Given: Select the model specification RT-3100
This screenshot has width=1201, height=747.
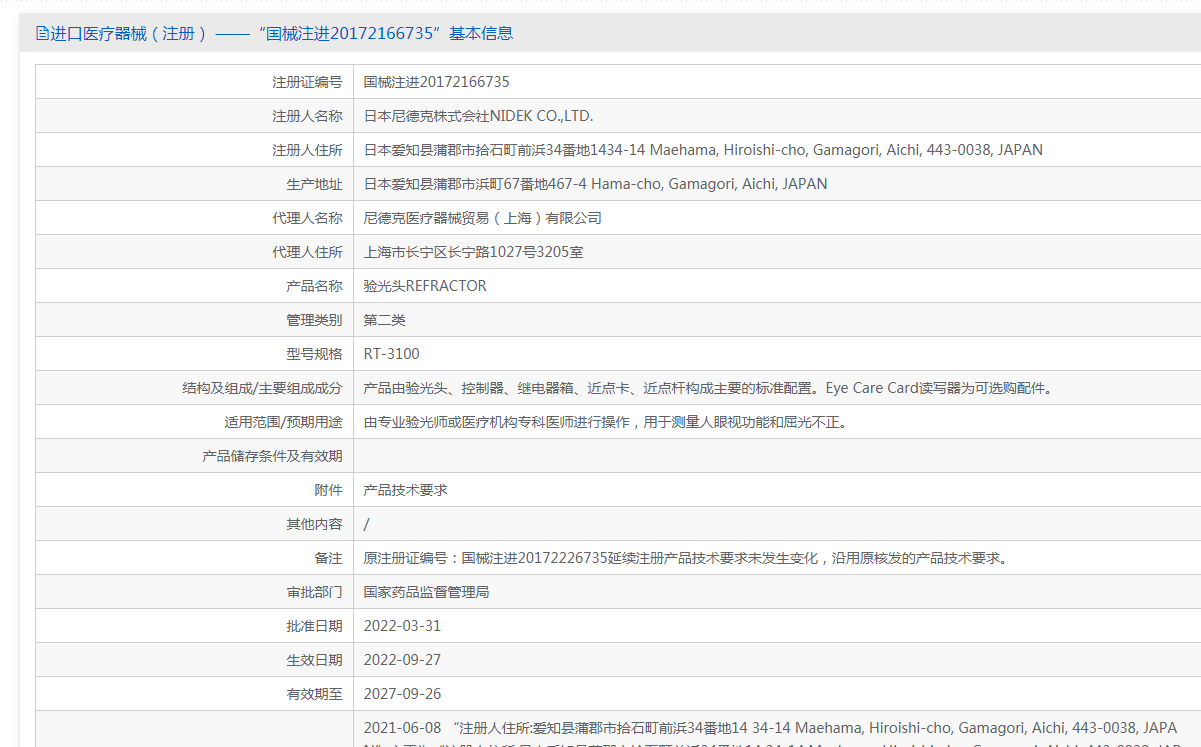Looking at the screenshot, I should point(391,354).
